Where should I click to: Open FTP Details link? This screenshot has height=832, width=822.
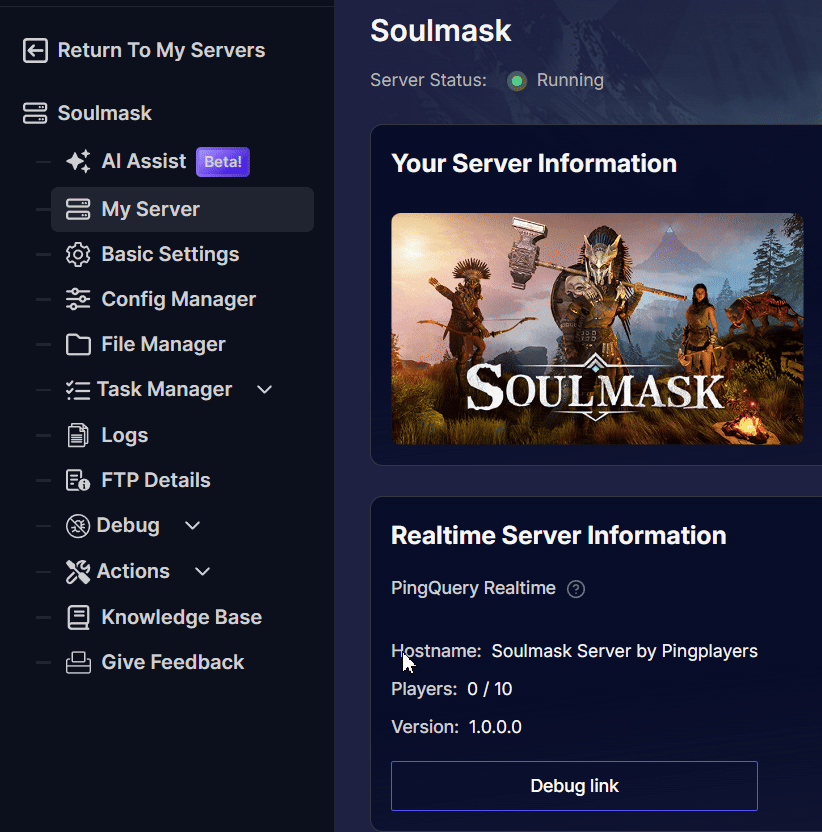[x=156, y=480]
